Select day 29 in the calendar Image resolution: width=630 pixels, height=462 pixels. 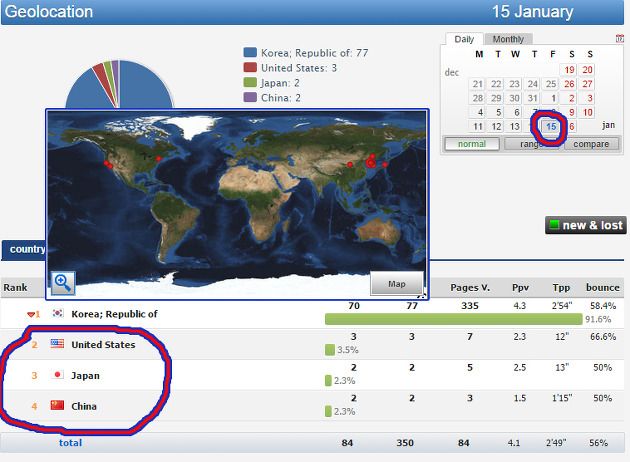(496, 98)
